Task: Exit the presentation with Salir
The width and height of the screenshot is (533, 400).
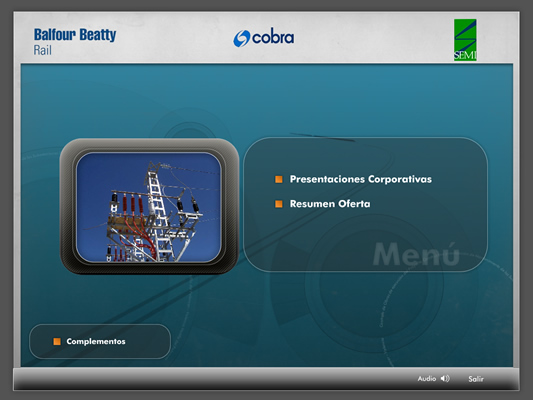Action: coord(476,379)
